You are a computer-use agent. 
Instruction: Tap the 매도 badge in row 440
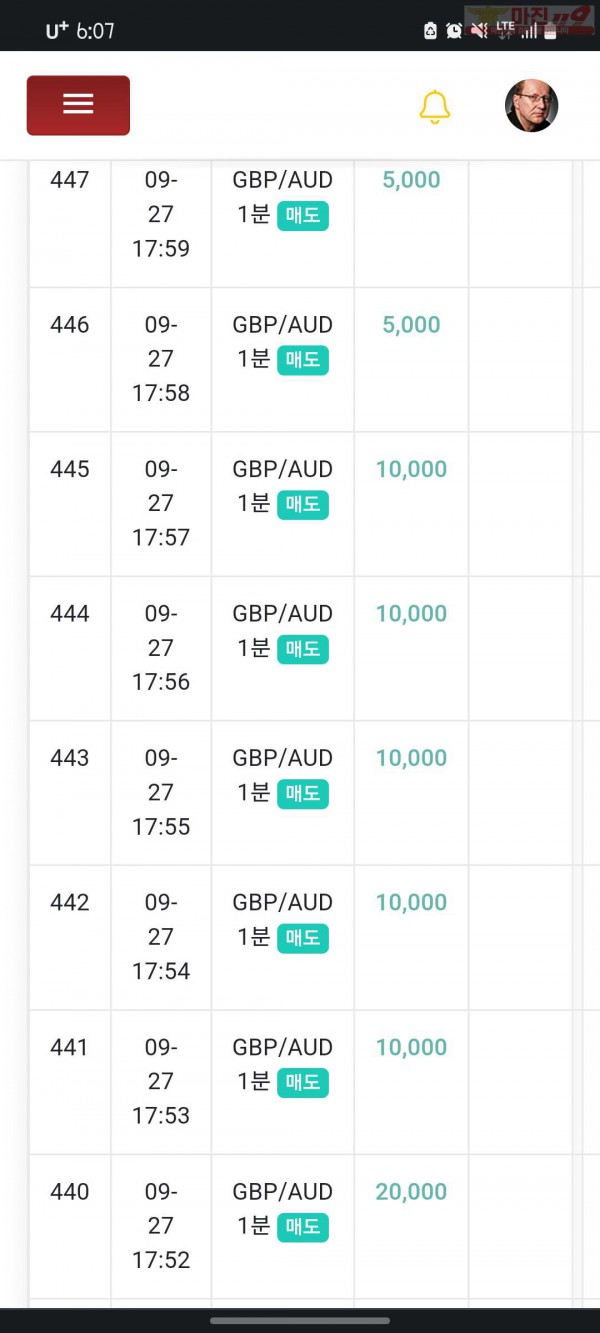click(303, 1227)
